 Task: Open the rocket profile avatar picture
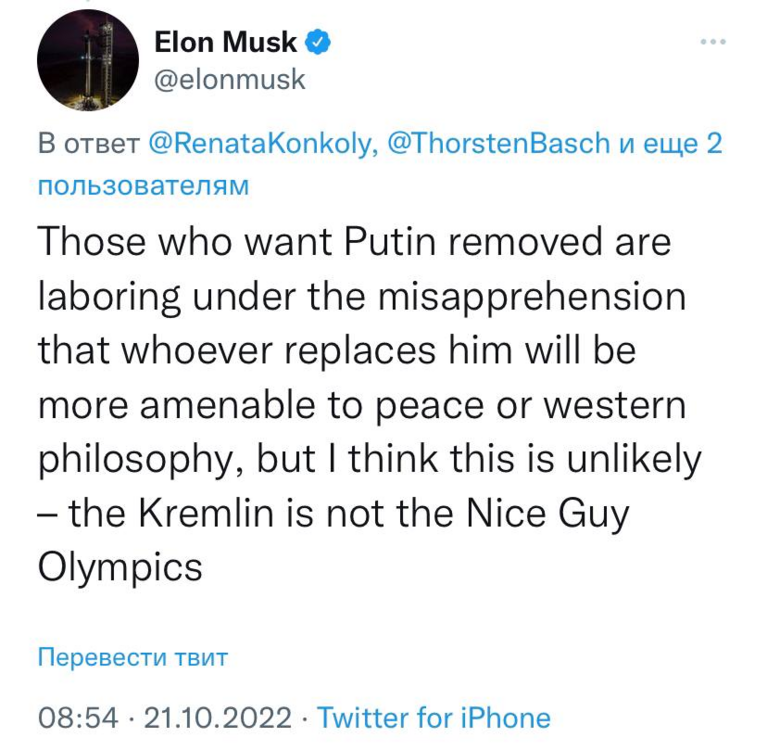click(87, 60)
